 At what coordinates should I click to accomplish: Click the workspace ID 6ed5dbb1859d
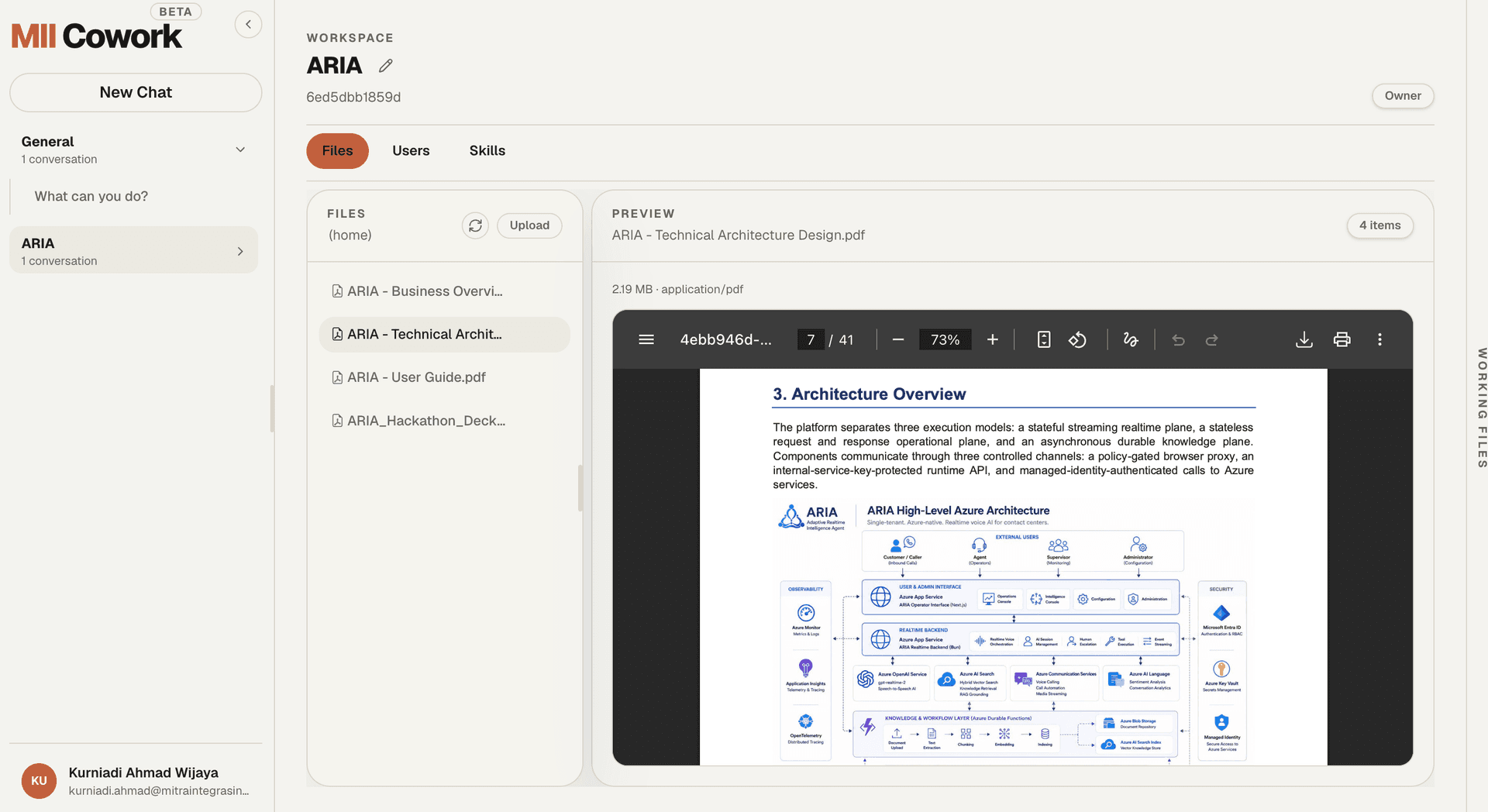pyautogui.click(x=353, y=97)
